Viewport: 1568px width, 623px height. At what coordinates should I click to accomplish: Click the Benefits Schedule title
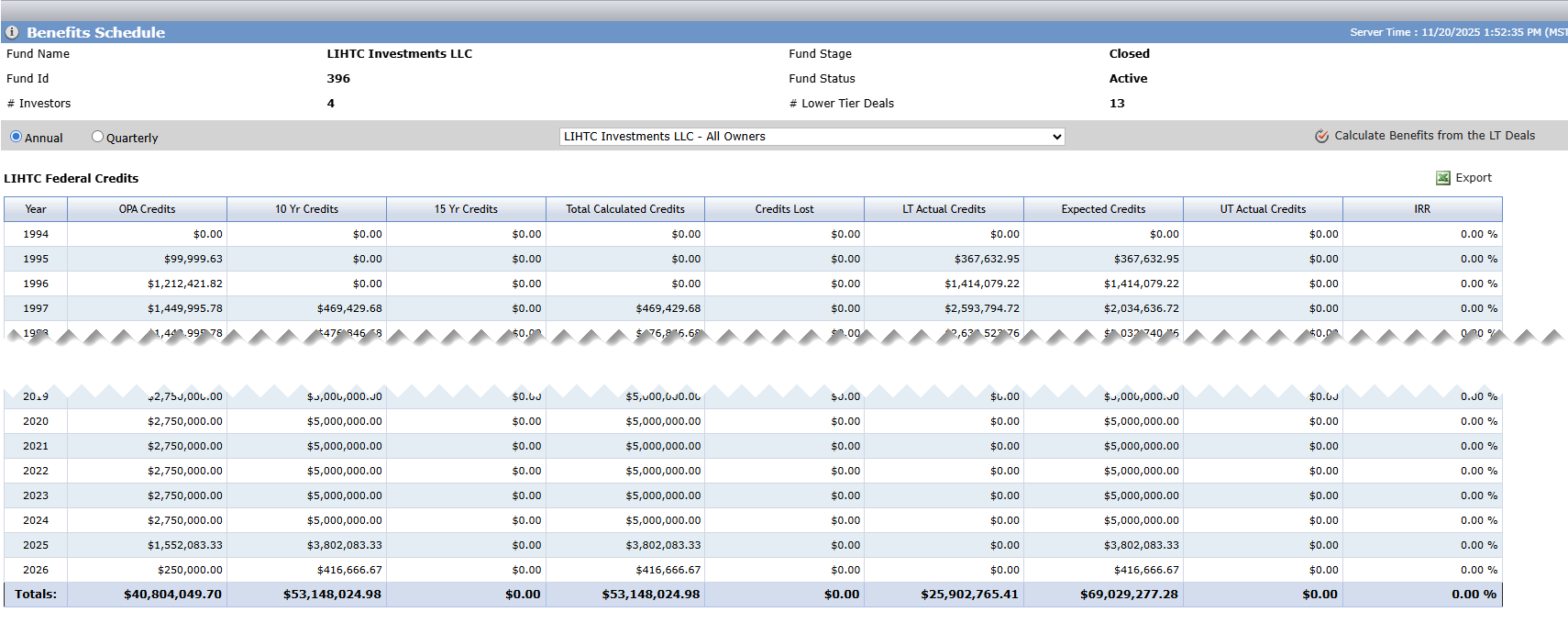coord(95,32)
